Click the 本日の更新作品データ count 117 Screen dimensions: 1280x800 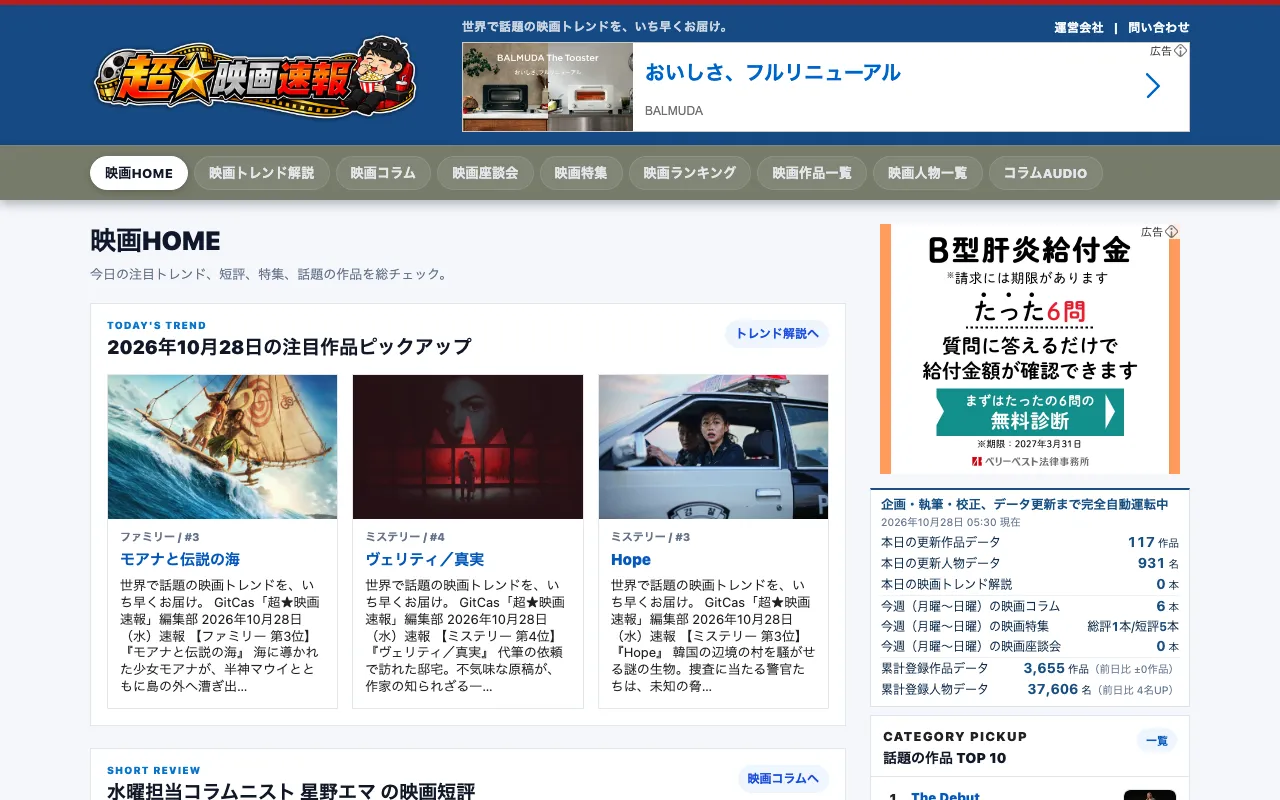click(1141, 542)
